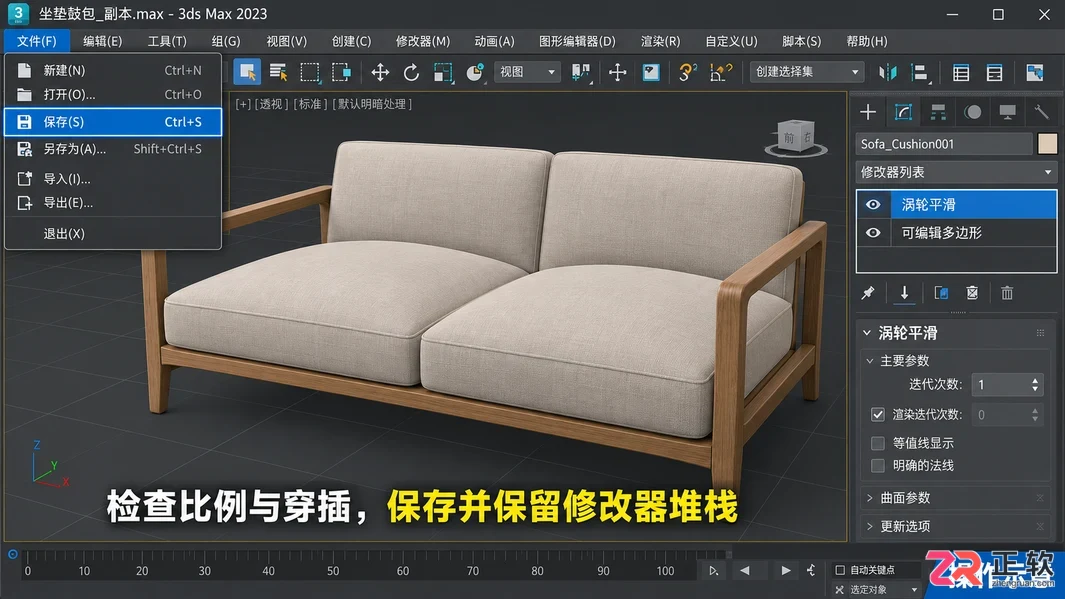1065x599 pixels.
Task: Enable the 明确的法线 checkbox
Action: click(x=878, y=466)
